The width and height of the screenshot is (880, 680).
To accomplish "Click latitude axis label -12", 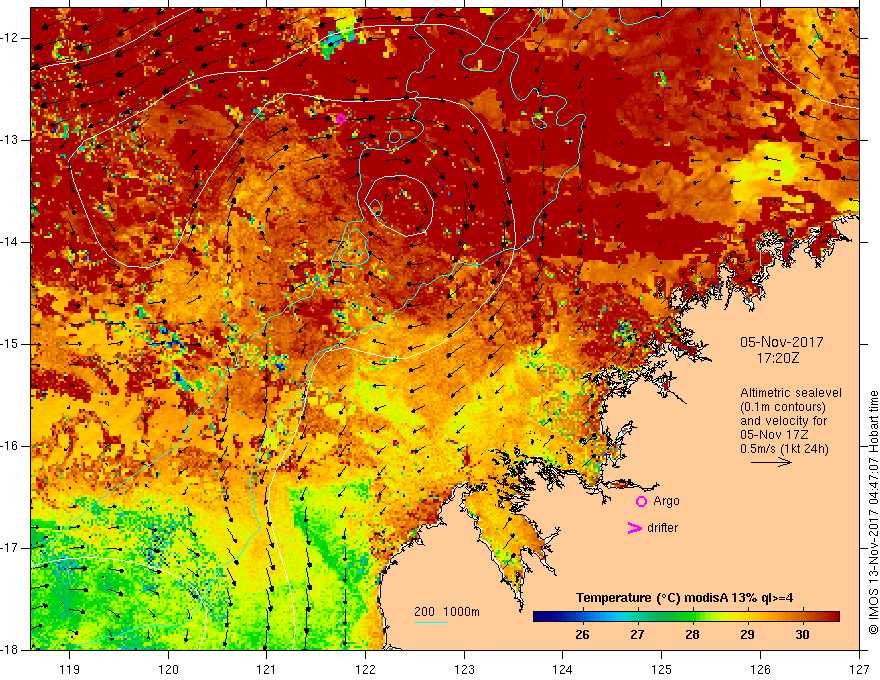I will click(x=11, y=38).
